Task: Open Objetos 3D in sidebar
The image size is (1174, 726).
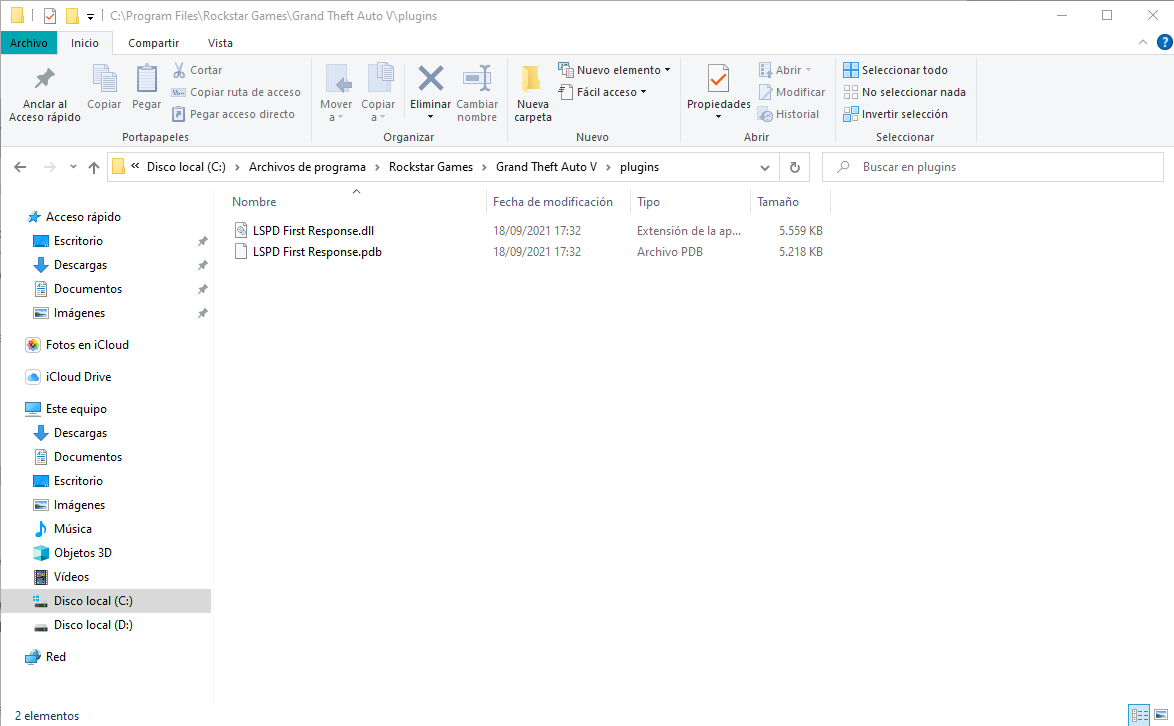Action: 82,553
